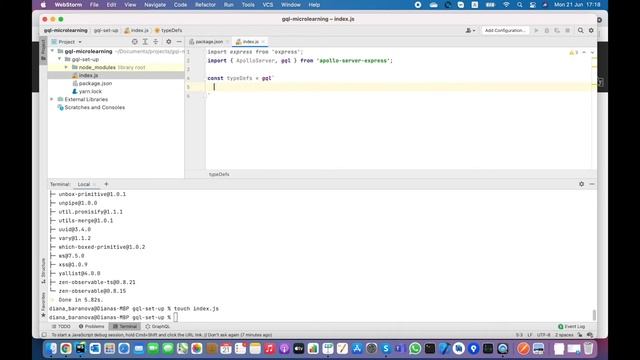Open the GraphQL tool window tab

pyautogui.click(x=158, y=327)
